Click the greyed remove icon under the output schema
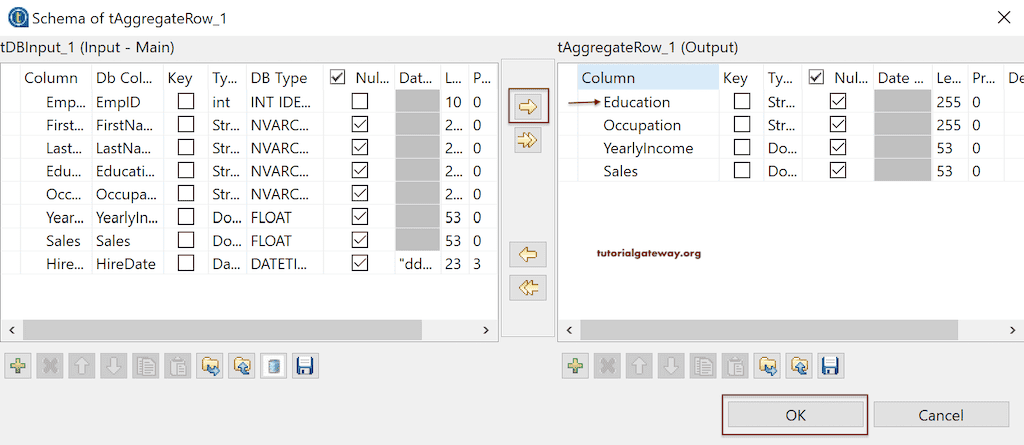1024x445 pixels. point(607,366)
